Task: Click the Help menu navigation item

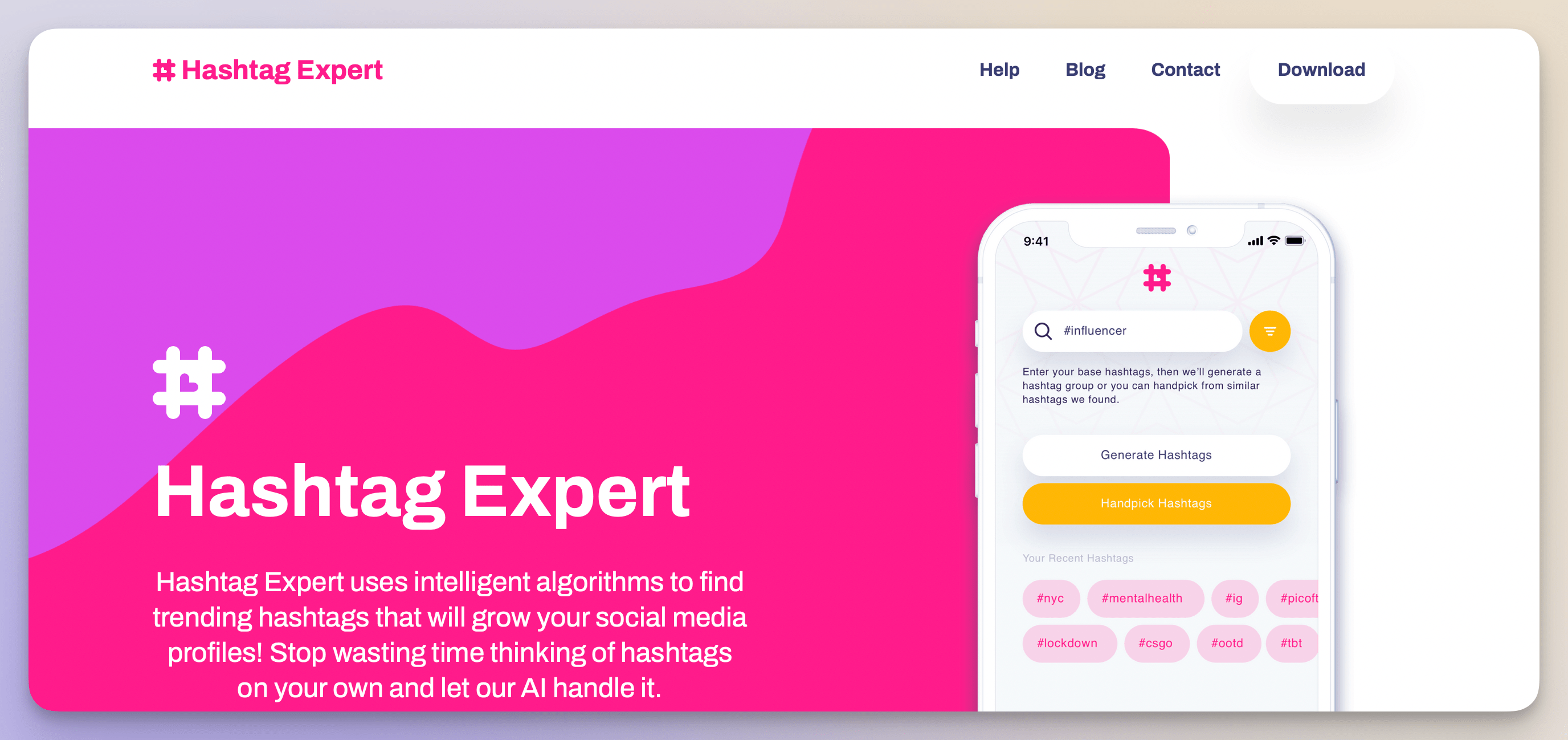Action: click(998, 70)
